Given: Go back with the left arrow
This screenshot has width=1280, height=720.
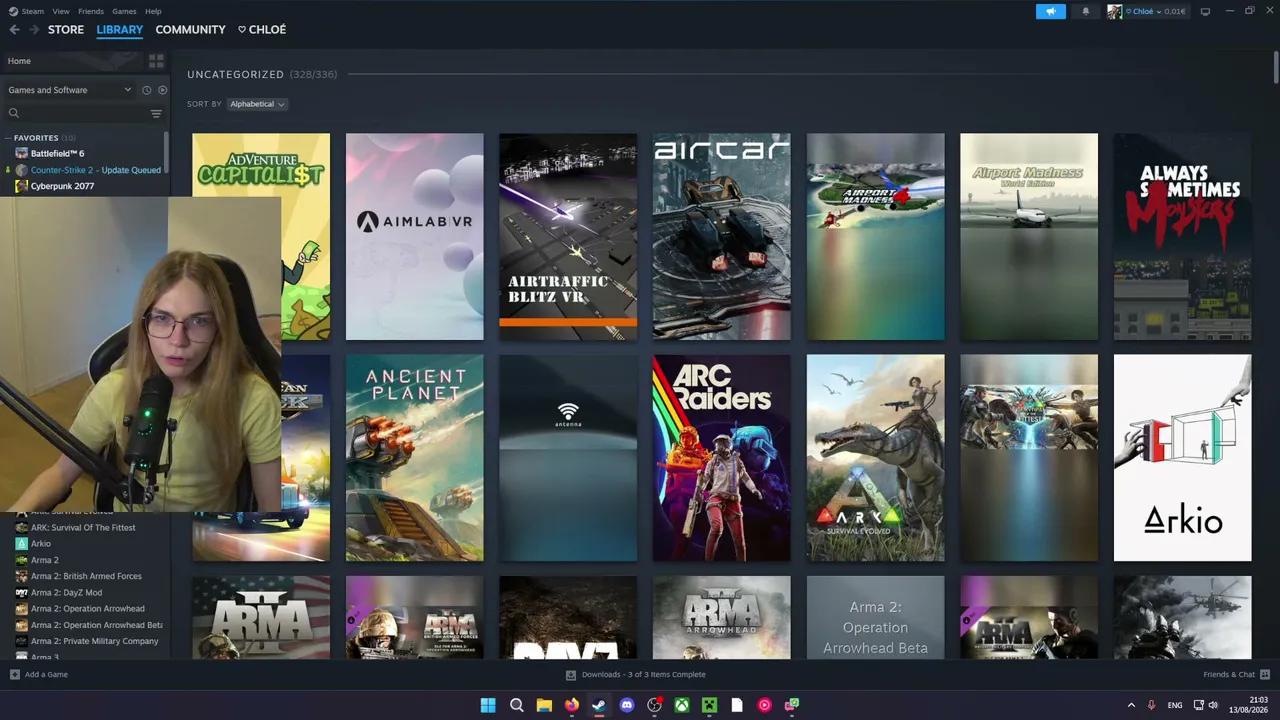Looking at the screenshot, I should (14, 30).
